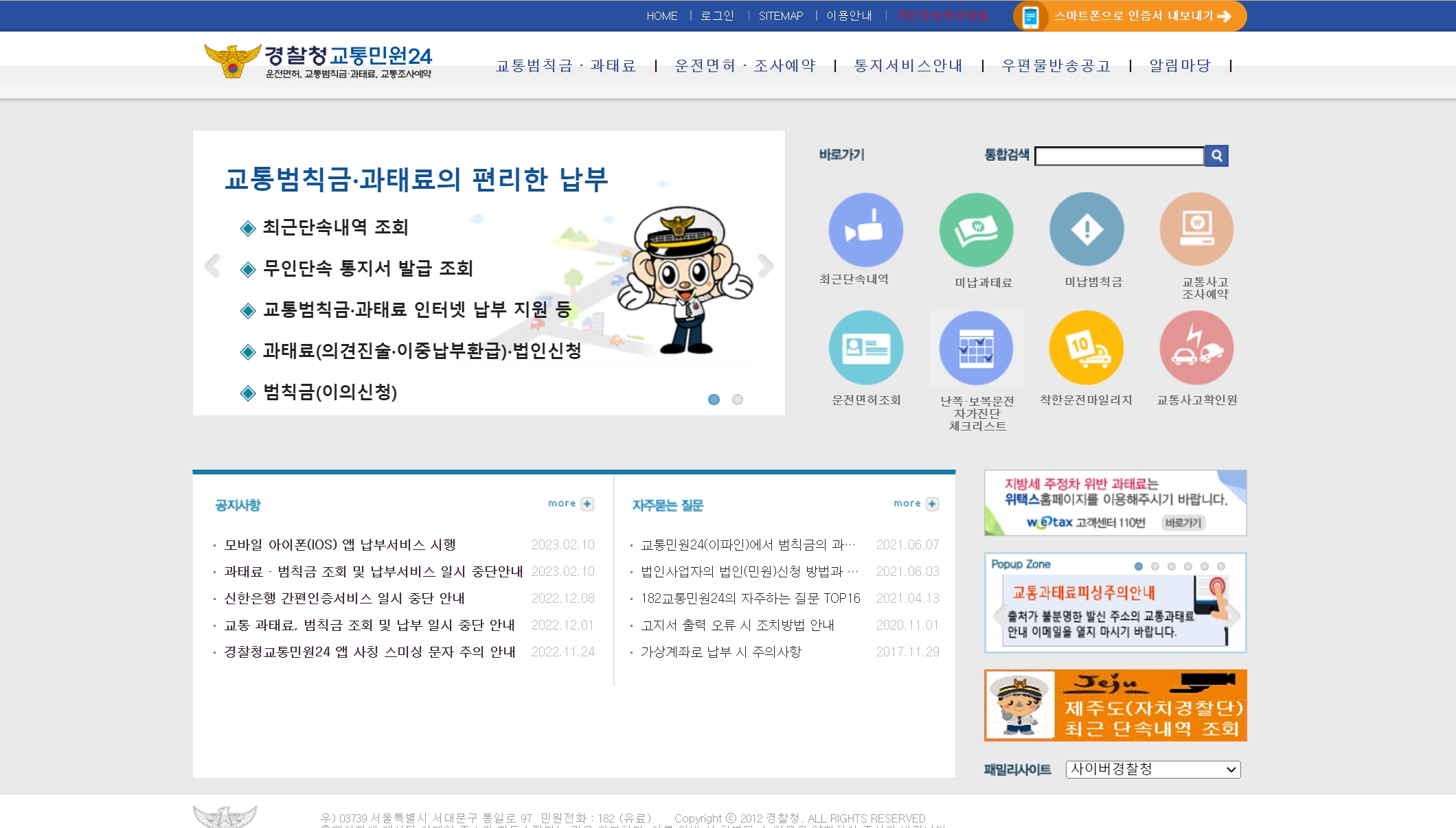Click the blue search magnifier button

[x=1216, y=156]
